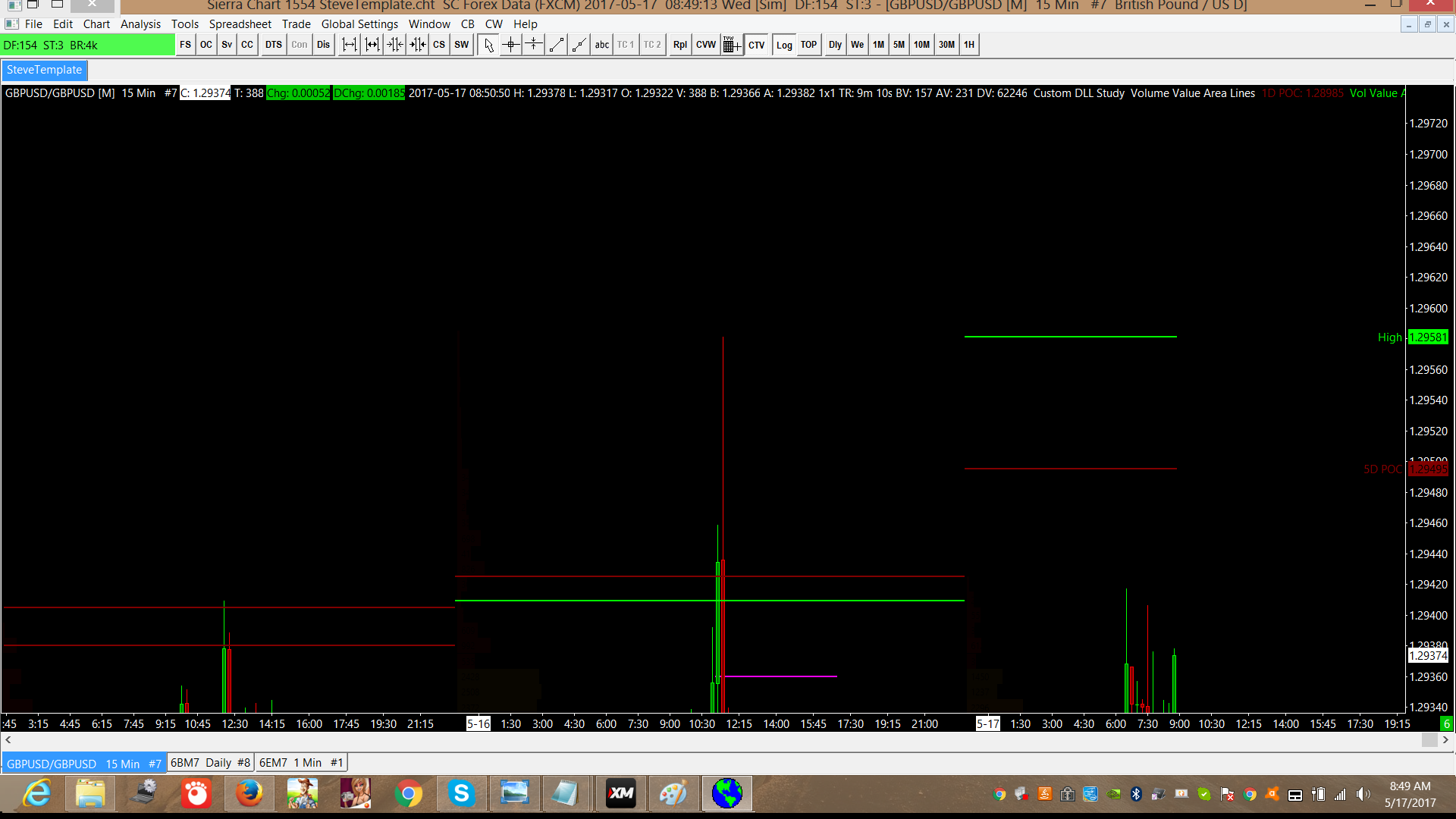Select the abc text drawing tool
Image resolution: width=1456 pixels, height=819 pixels.
(601, 45)
